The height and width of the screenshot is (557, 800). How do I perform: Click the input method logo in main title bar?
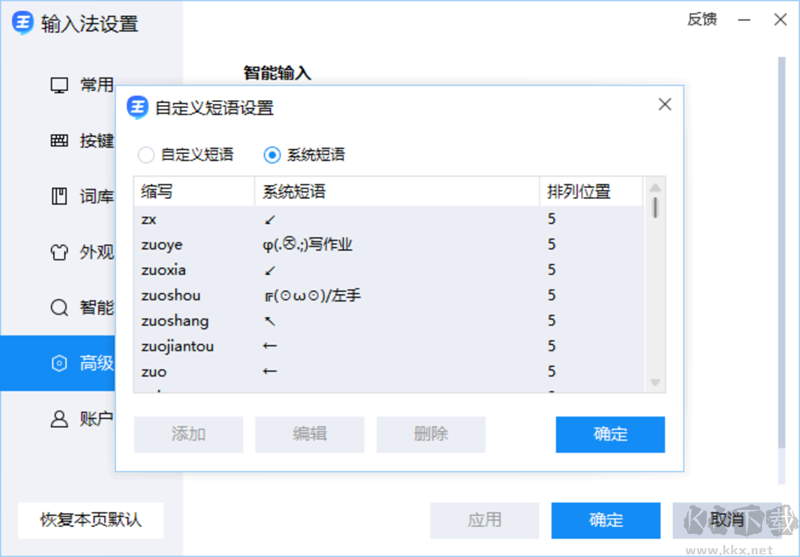coord(23,23)
